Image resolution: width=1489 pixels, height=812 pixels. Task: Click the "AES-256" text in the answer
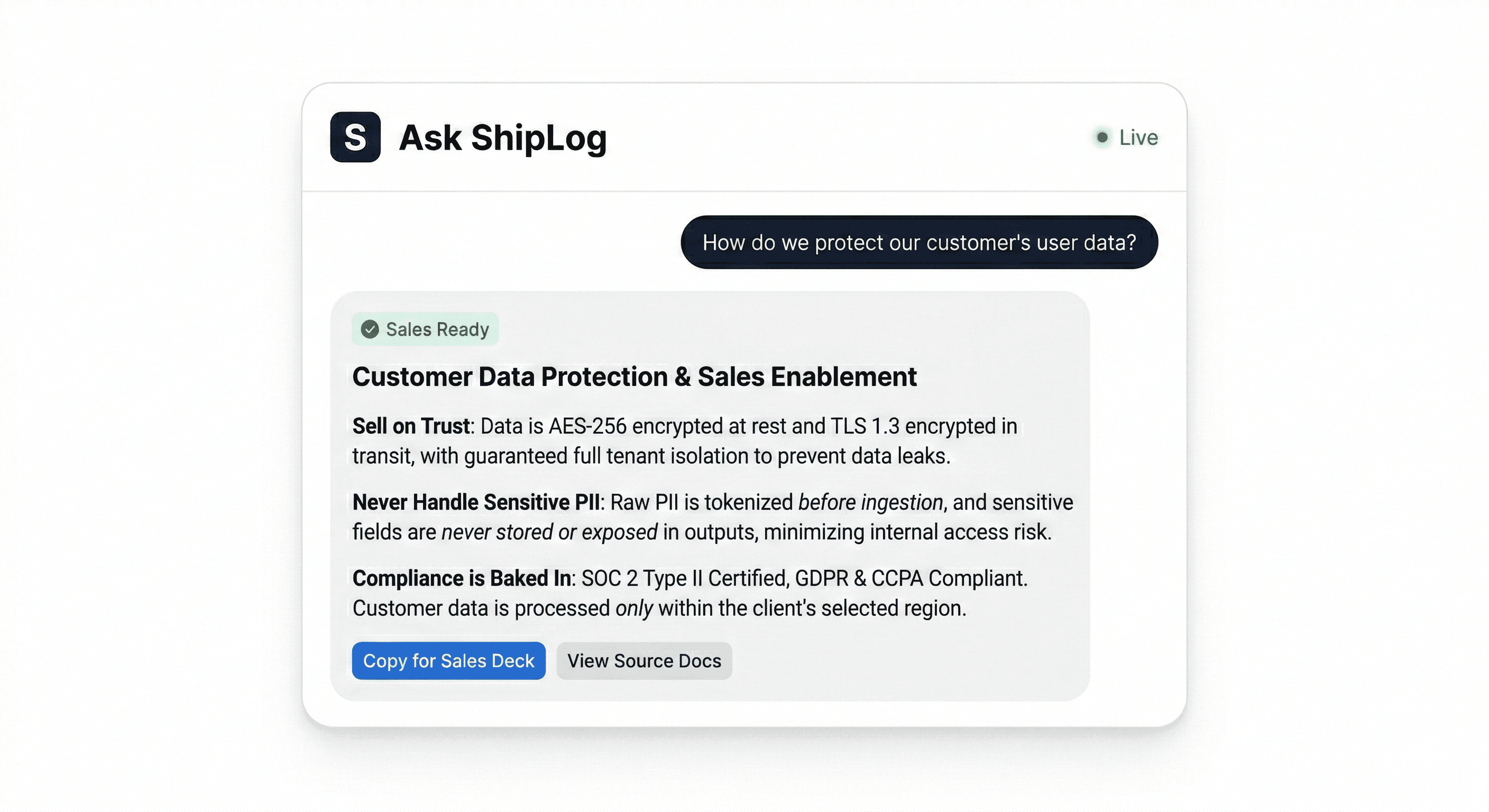tap(587, 426)
